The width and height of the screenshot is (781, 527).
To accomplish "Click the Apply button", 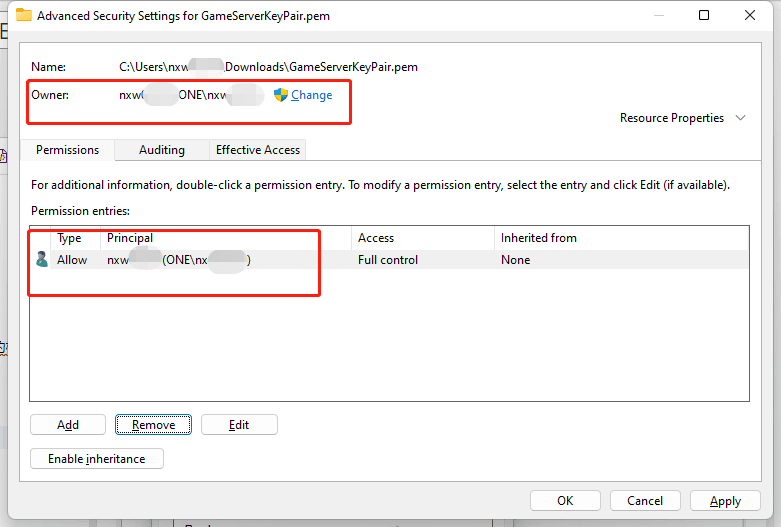I will (x=725, y=501).
